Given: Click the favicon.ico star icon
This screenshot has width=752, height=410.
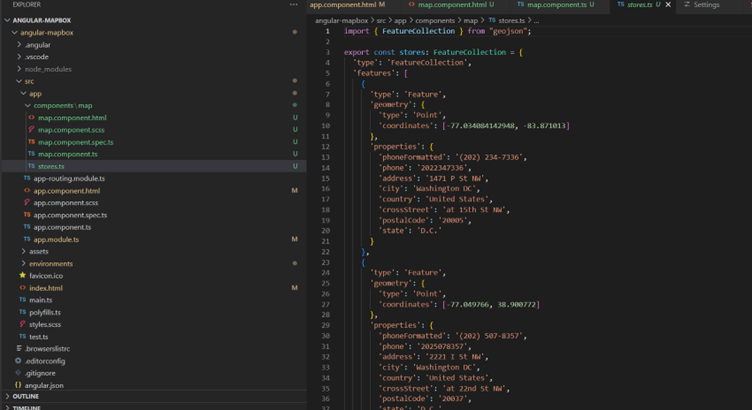Looking at the screenshot, I should [x=23, y=276].
